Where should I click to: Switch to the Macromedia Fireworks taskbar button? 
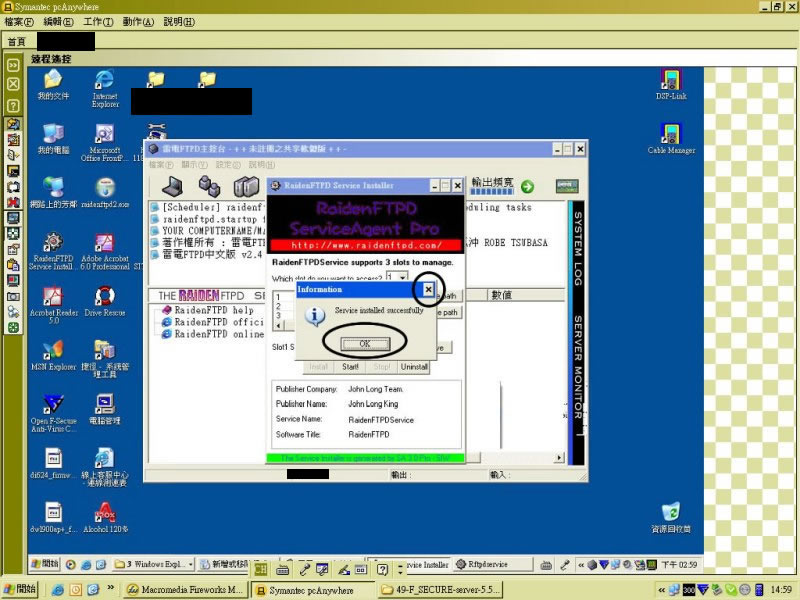coord(186,590)
